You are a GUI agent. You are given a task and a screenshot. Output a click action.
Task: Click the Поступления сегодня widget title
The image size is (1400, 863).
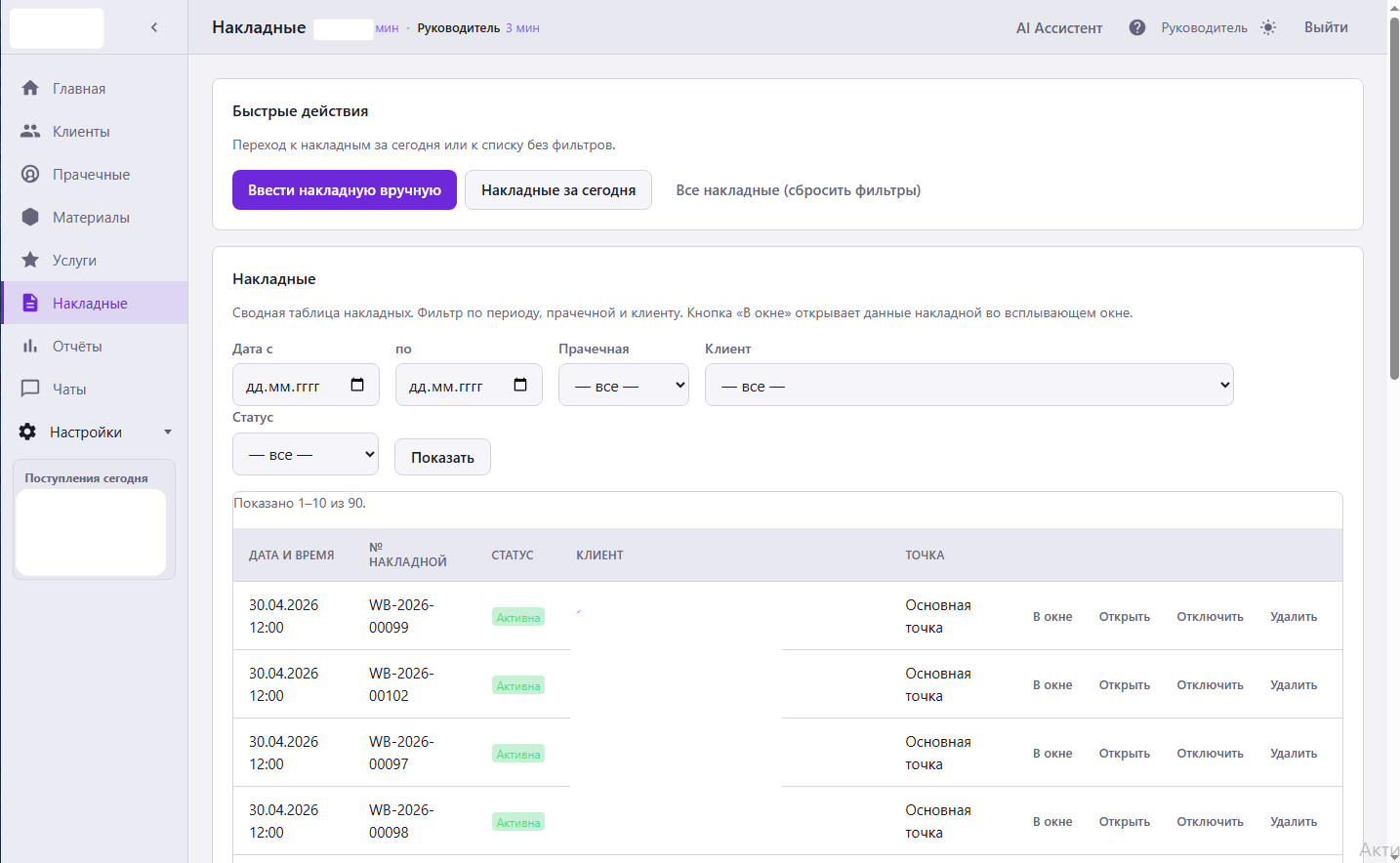coord(86,478)
